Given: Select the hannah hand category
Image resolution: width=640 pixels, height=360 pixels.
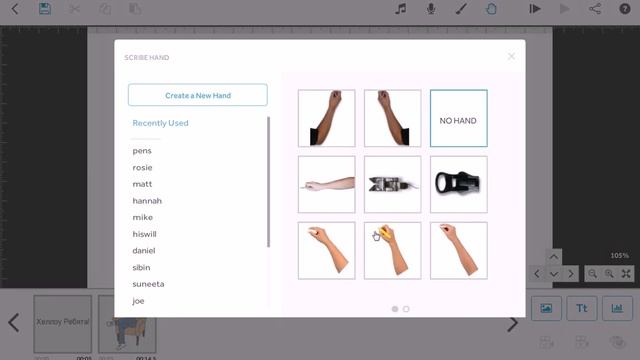Looking at the screenshot, I should (x=147, y=201).
